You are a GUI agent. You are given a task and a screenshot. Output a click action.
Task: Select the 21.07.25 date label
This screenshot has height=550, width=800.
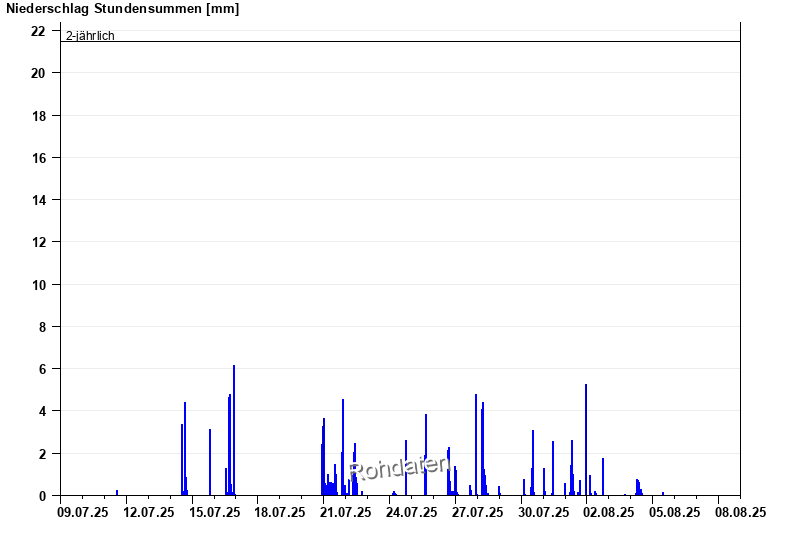tap(346, 512)
